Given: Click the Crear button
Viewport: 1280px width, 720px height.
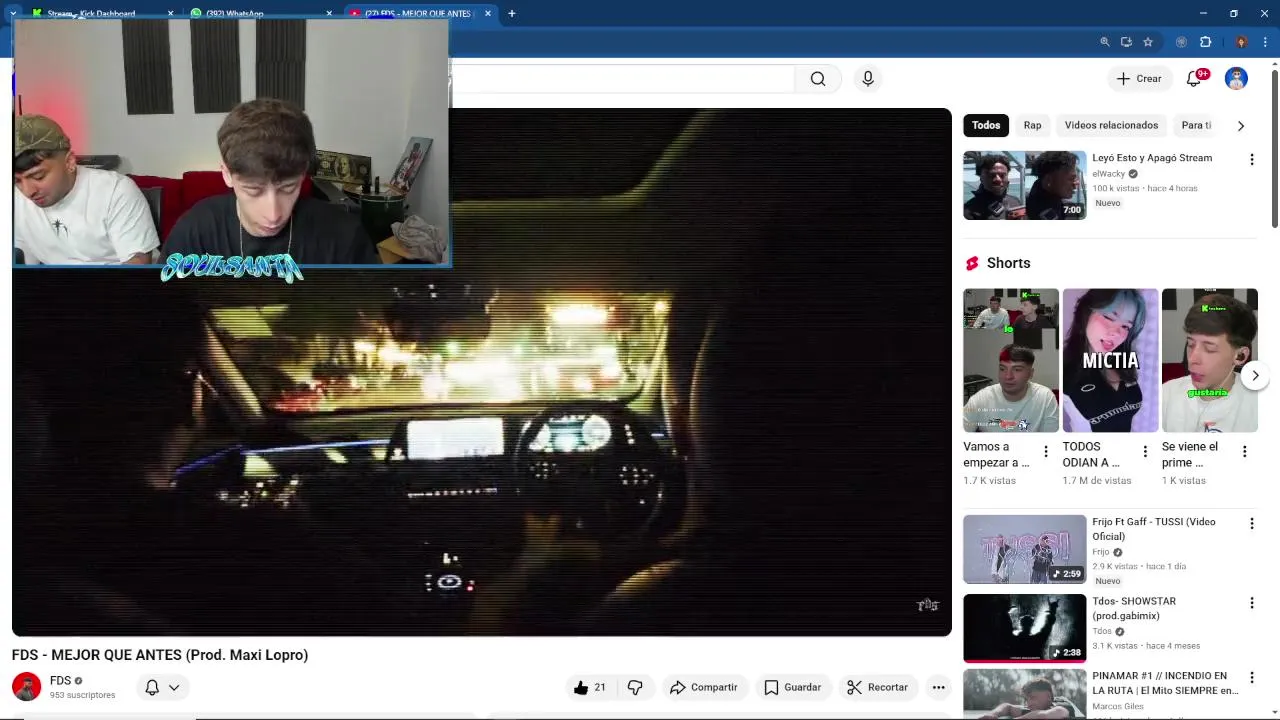Looking at the screenshot, I should 1139,79.
